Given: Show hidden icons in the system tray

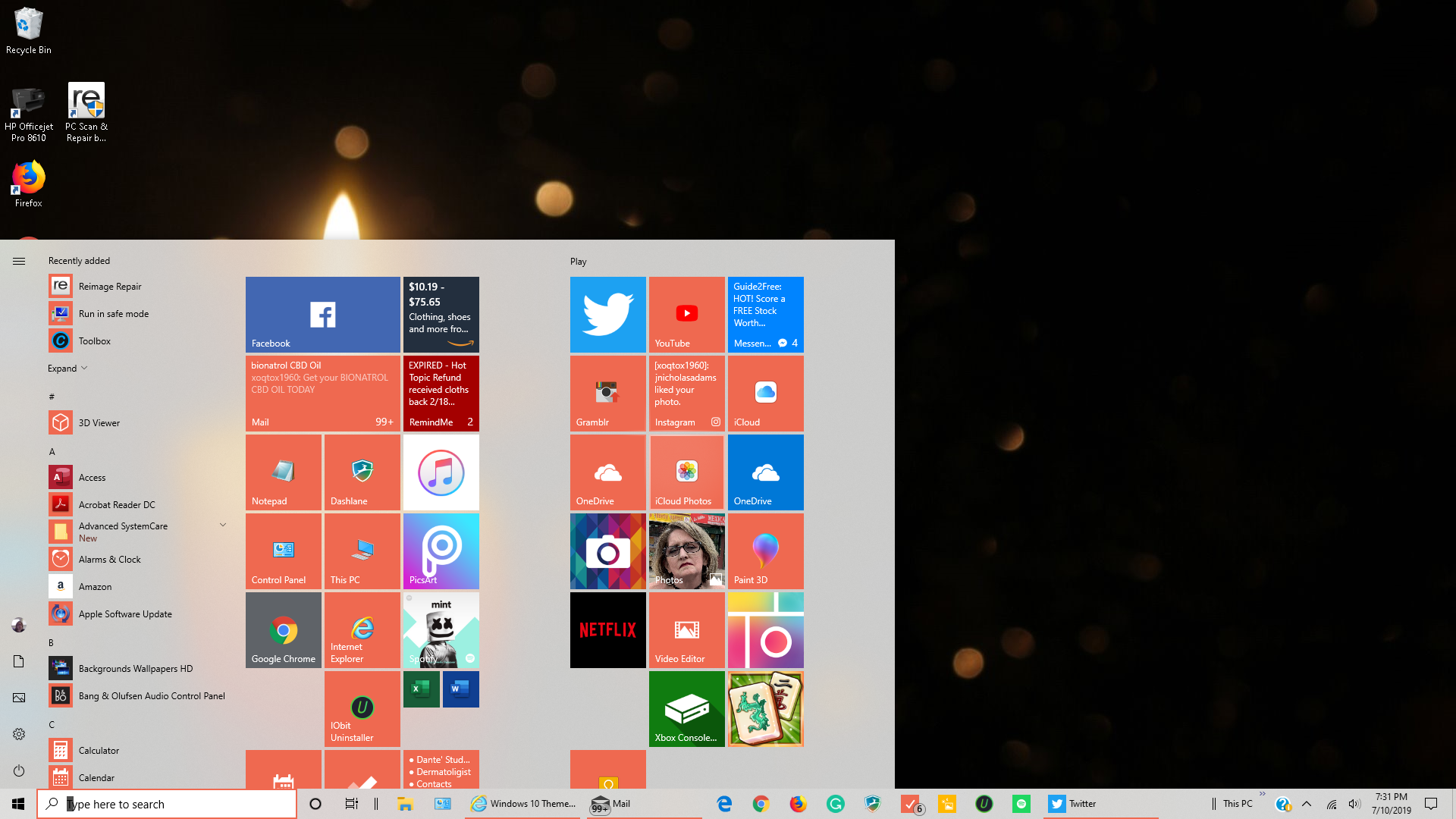Looking at the screenshot, I should coord(1307,803).
